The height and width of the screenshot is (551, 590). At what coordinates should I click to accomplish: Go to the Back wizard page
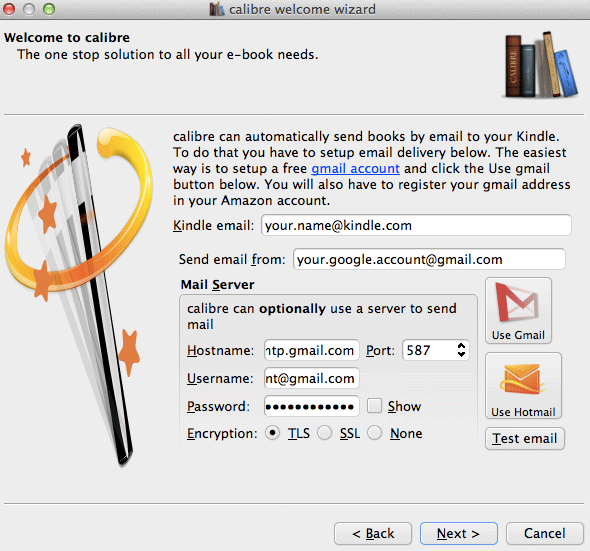(x=373, y=533)
